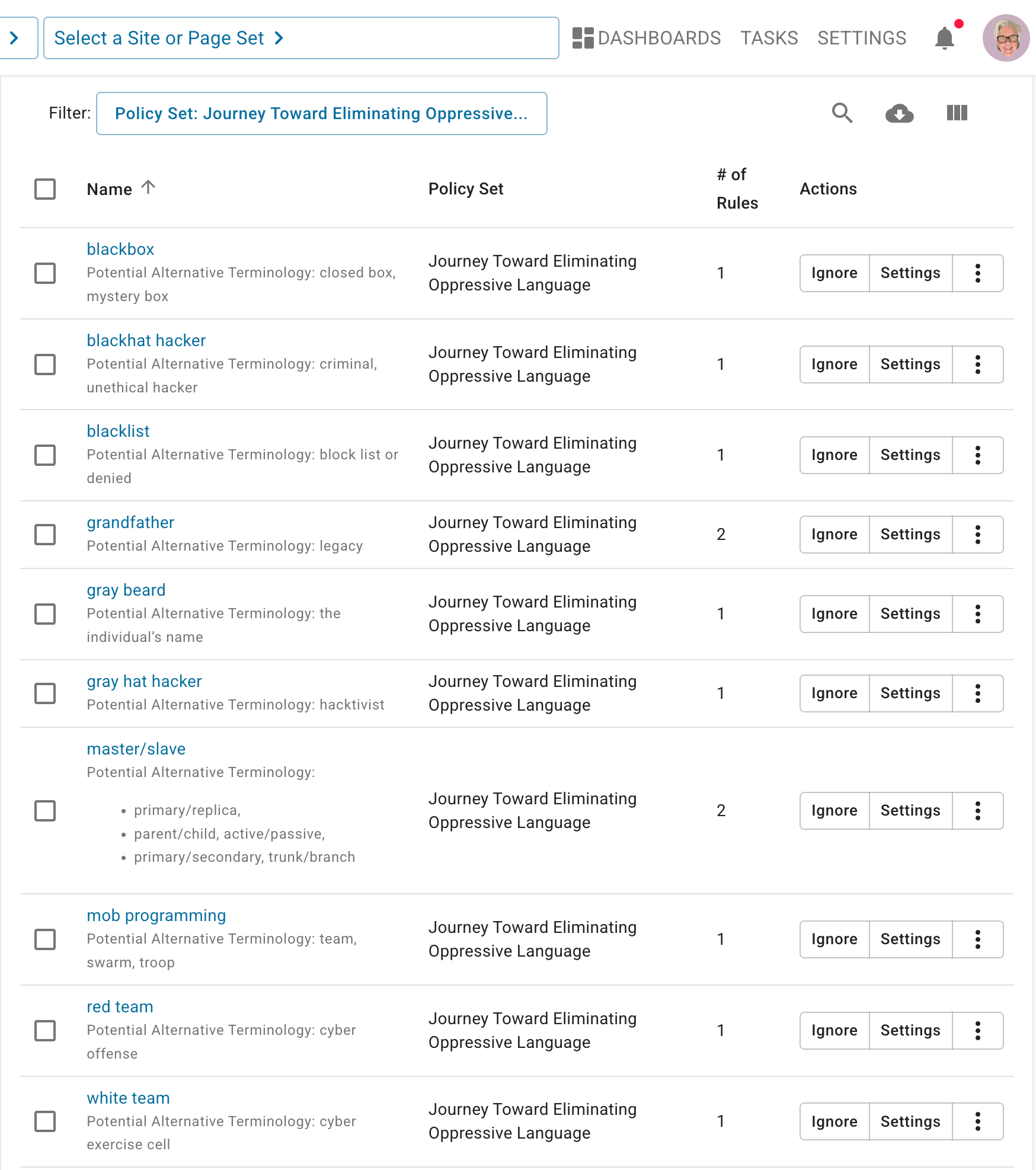Open the search icon
Screen dimensions: 1036x1170
tap(843, 113)
